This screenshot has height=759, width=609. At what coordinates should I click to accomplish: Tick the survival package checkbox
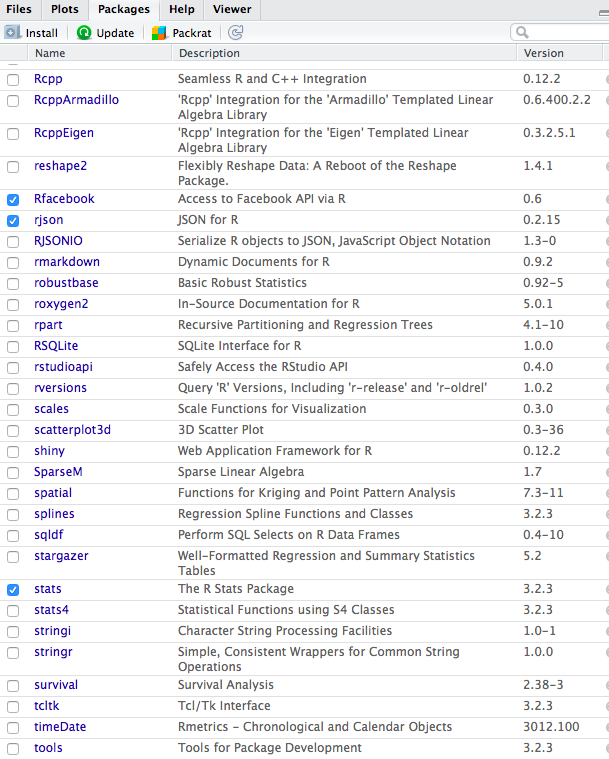(x=13, y=685)
